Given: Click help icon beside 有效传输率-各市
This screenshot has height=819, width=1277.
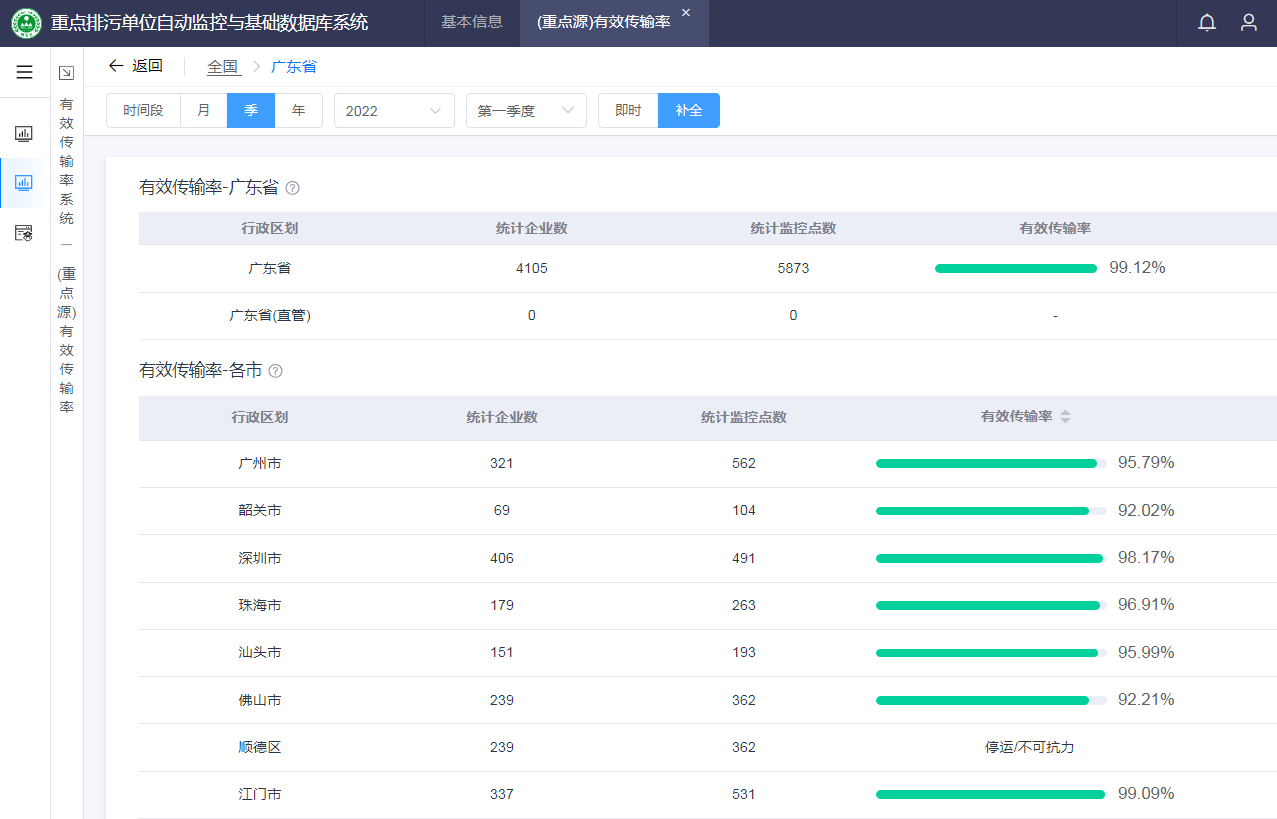Looking at the screenshot, I should click(x=276, y=371).
